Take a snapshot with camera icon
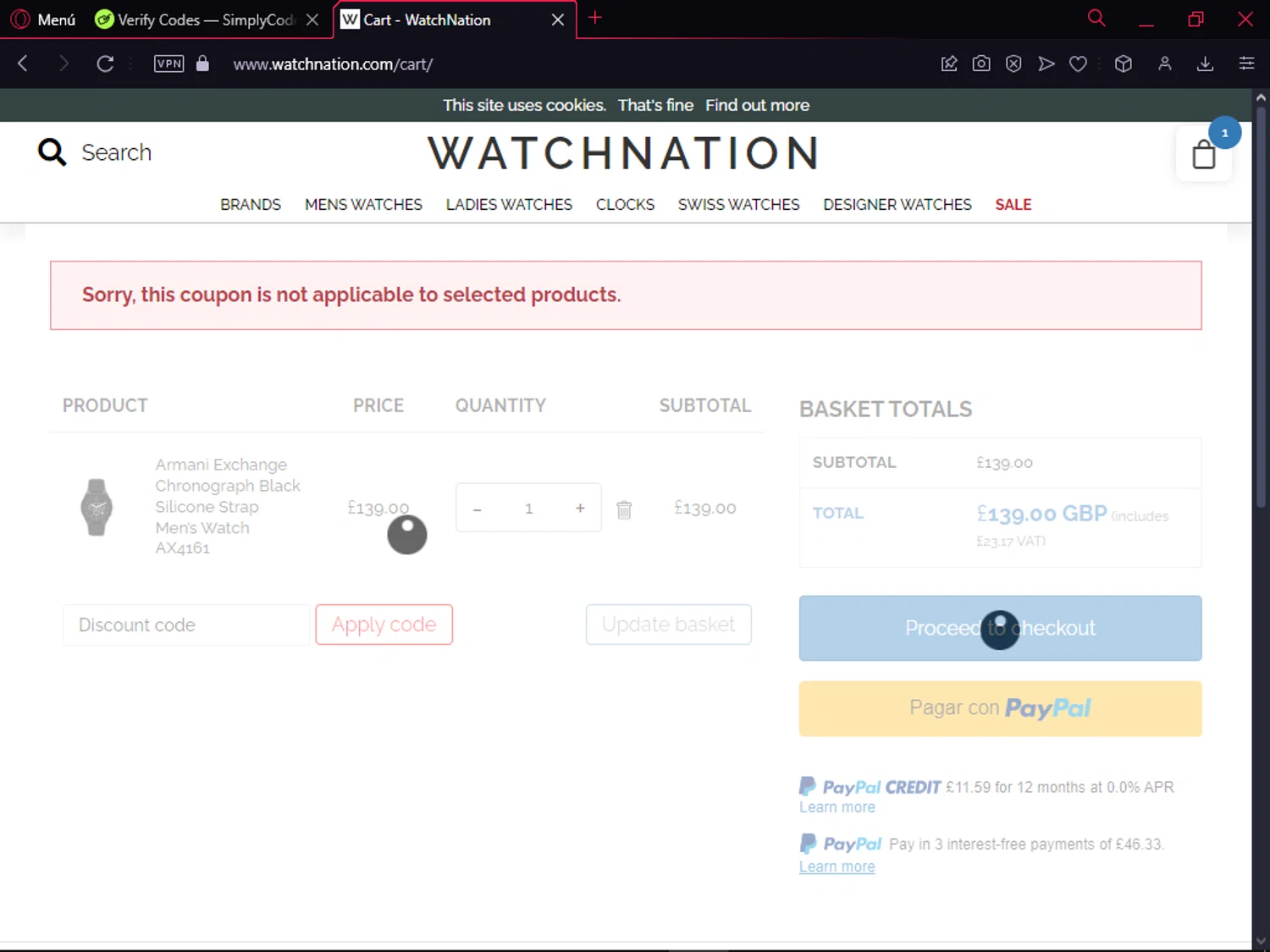 click(x=981, y=63)
